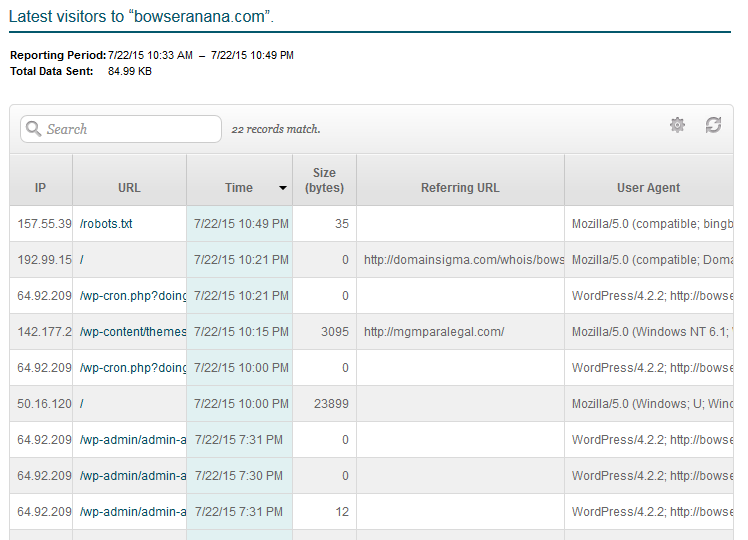The height and width of the screenshot is (540, 748).
Task: Sort by the URL column header
Action: click(x=129, y=187)
